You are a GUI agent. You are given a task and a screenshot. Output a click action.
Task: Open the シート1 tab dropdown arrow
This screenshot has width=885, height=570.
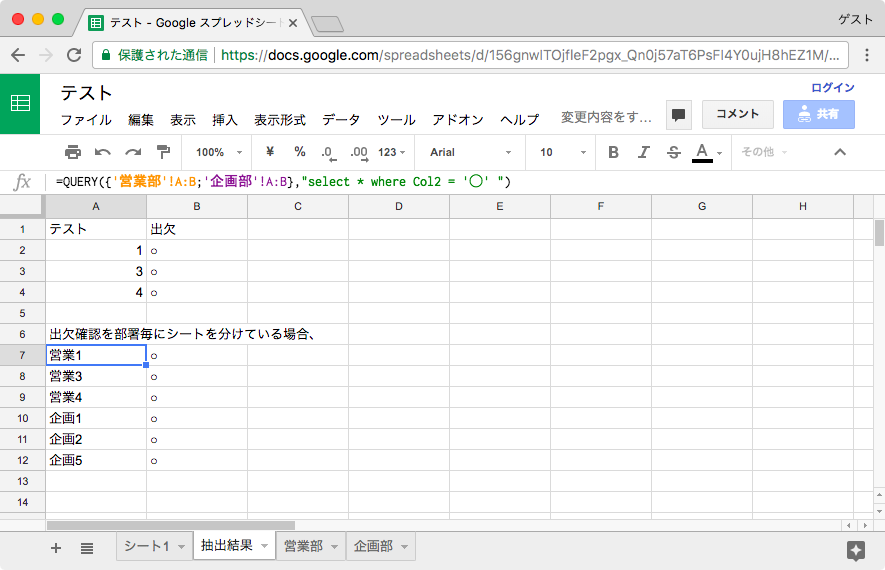181,547
